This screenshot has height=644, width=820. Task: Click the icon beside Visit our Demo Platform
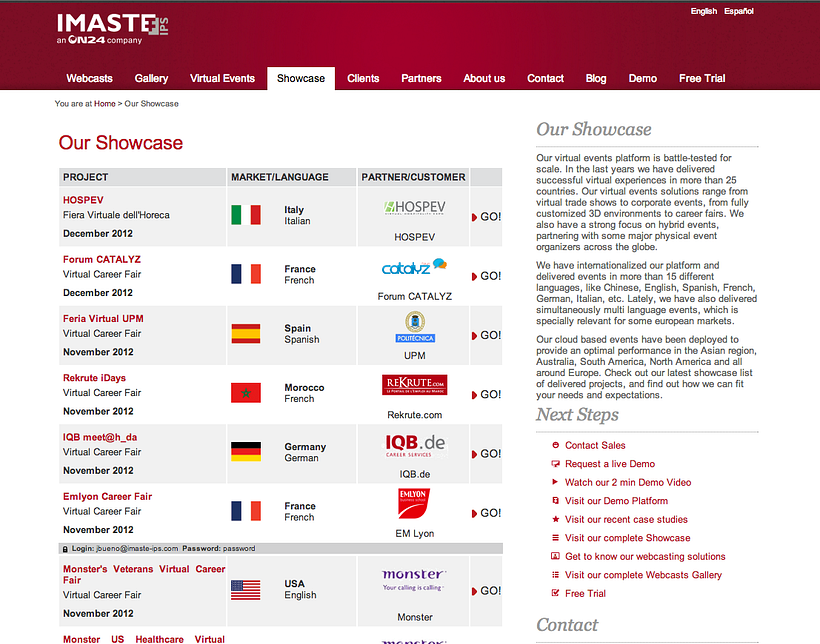[x=555, y=501]
